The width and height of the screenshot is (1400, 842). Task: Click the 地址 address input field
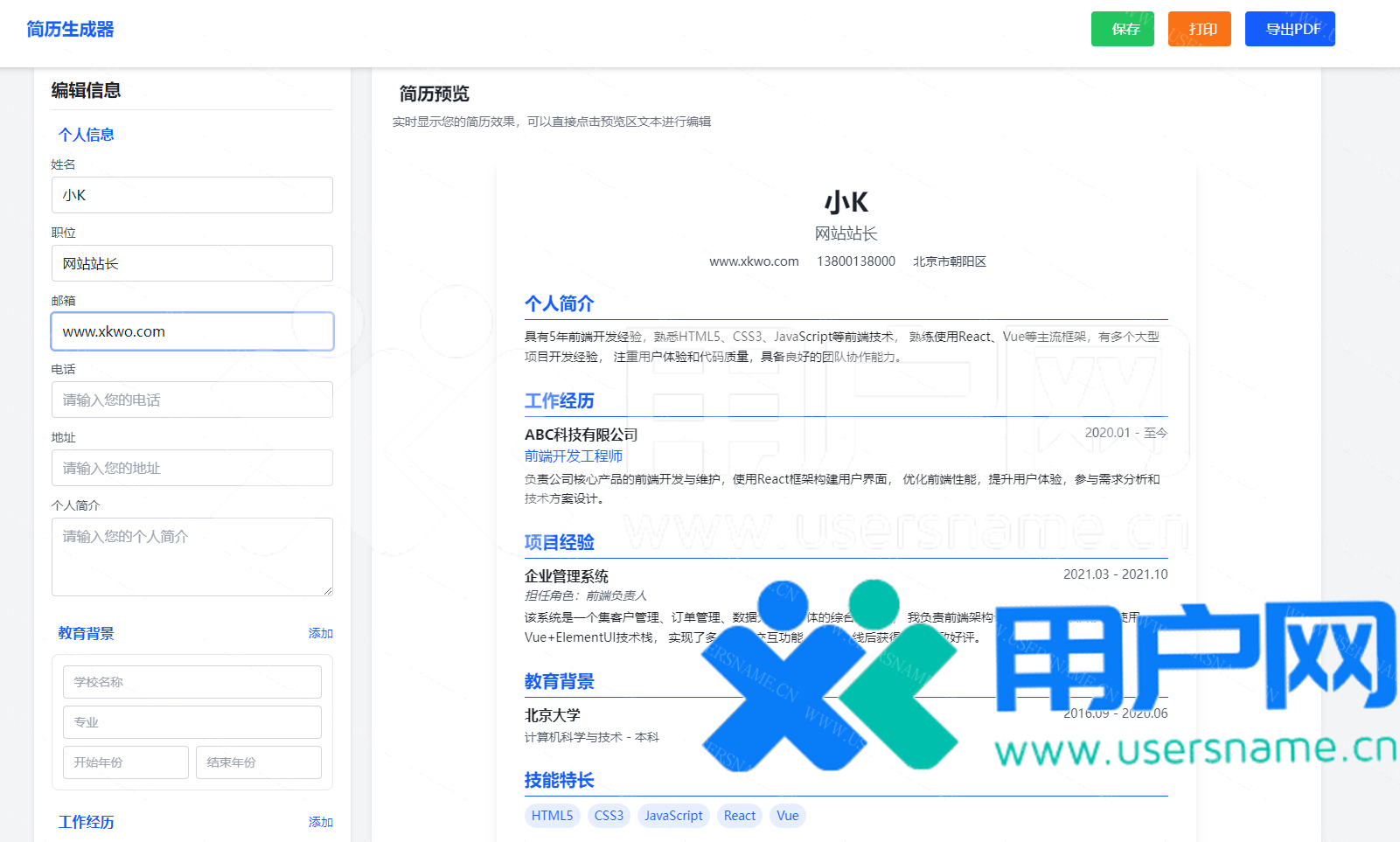[192, 468]
